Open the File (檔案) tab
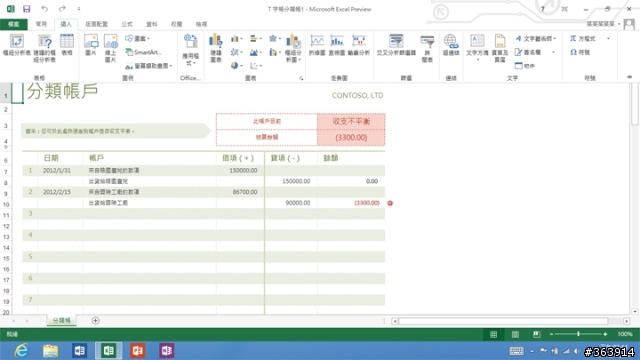 (14, 24)
